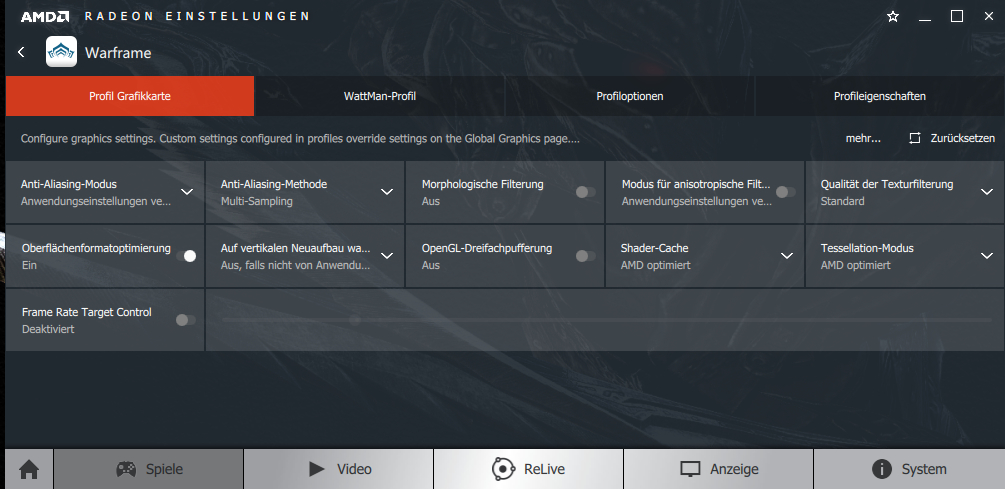Switch to the WattMan-Profil tab
The width and height of the screenshot is (1005, 490).
(x=379, y=96)
